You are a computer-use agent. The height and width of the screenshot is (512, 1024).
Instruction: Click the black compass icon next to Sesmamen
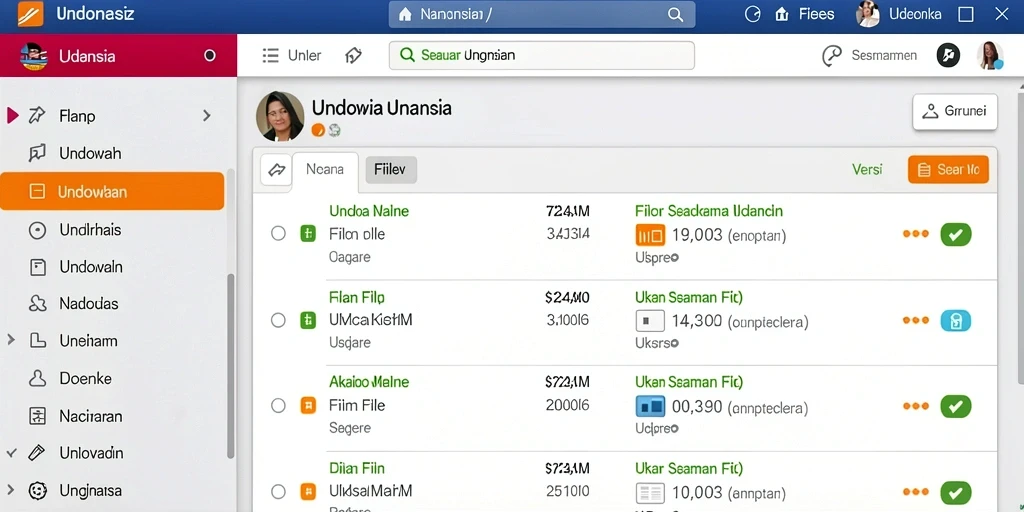tap(948, 56)
